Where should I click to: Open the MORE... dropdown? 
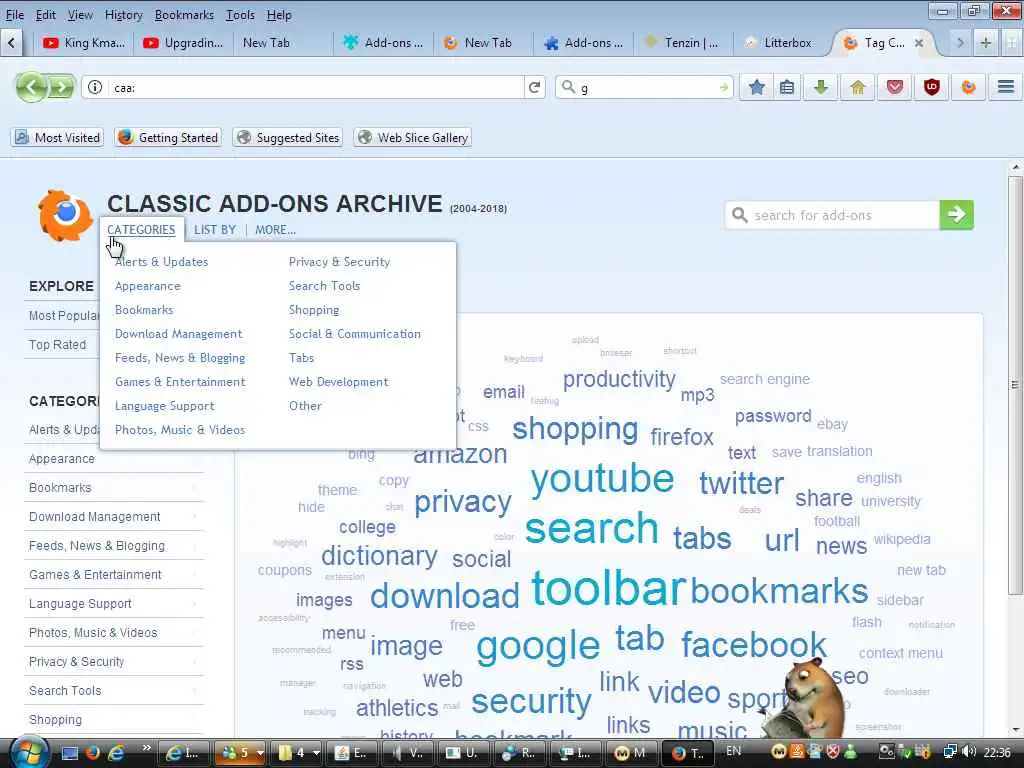275,230
